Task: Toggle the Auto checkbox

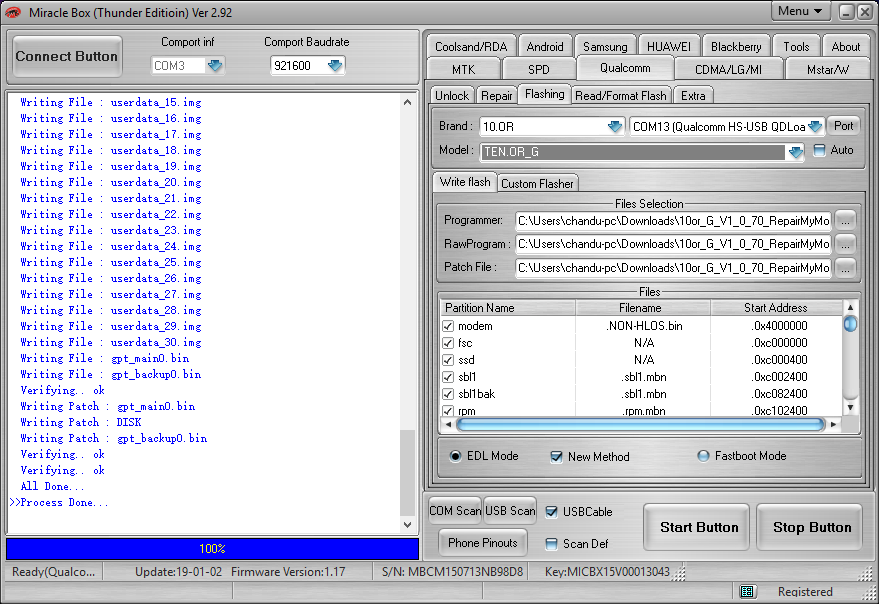Action: point(820,150)
